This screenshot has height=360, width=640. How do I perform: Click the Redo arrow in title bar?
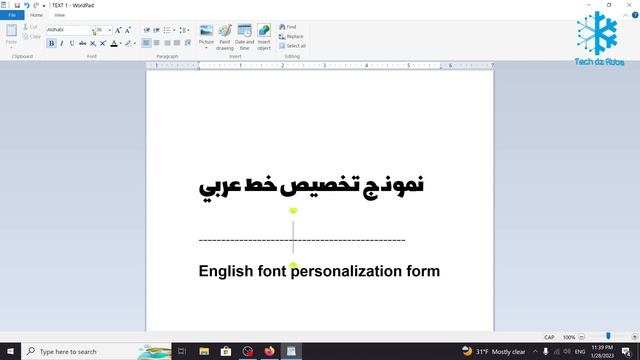pyautogui.click(x=36, y=5)
